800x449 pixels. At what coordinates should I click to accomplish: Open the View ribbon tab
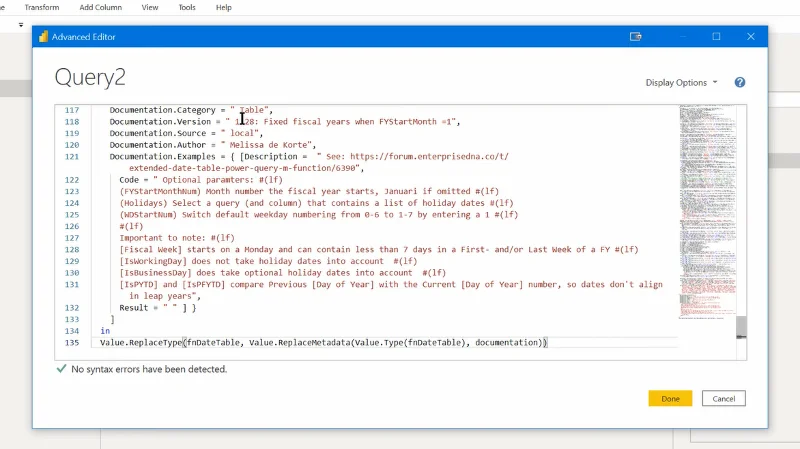149,7
